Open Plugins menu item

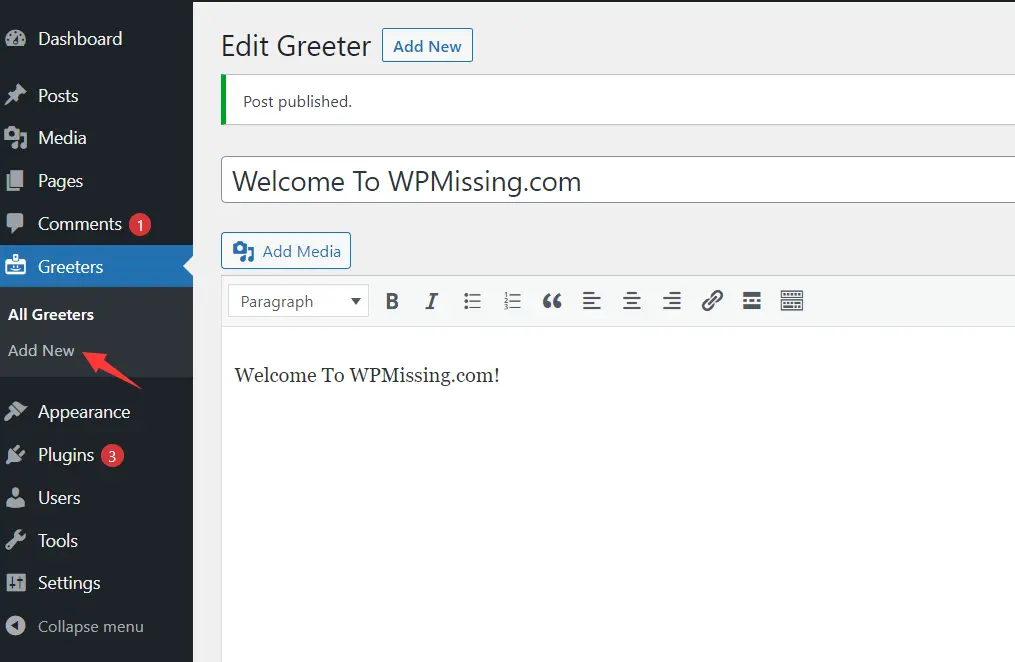point(66,455)
